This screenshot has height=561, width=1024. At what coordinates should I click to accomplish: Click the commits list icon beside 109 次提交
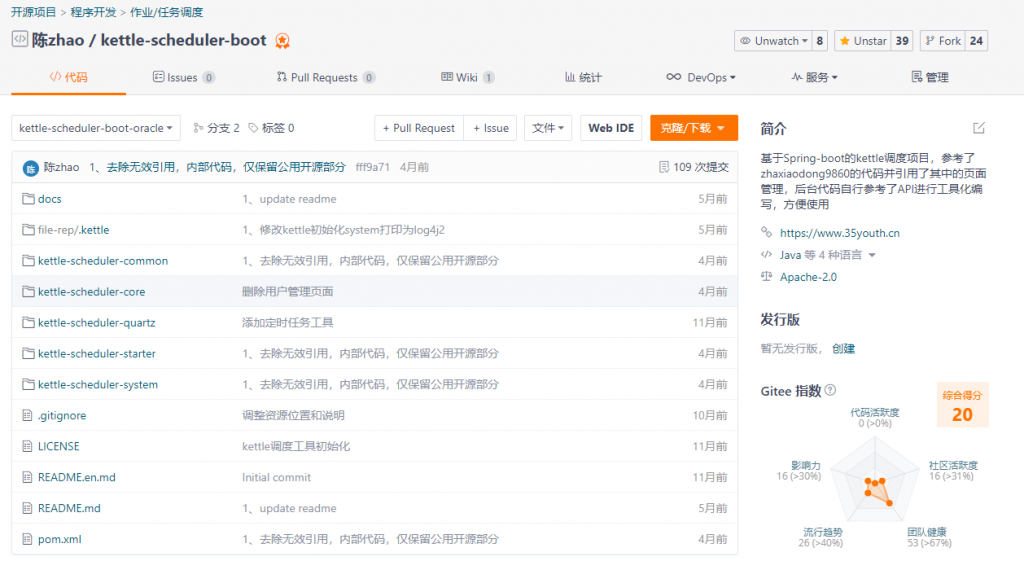pyautogui.click(x=664, y=167)
